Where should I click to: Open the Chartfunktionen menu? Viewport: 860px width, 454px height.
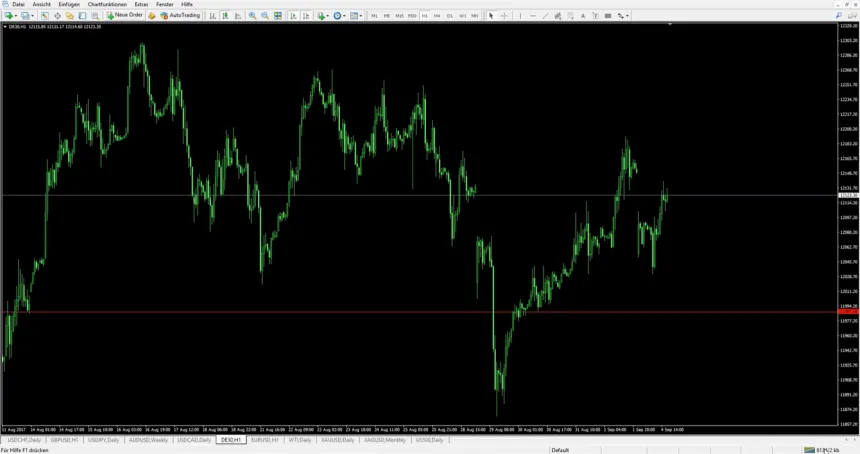[107, 4]
